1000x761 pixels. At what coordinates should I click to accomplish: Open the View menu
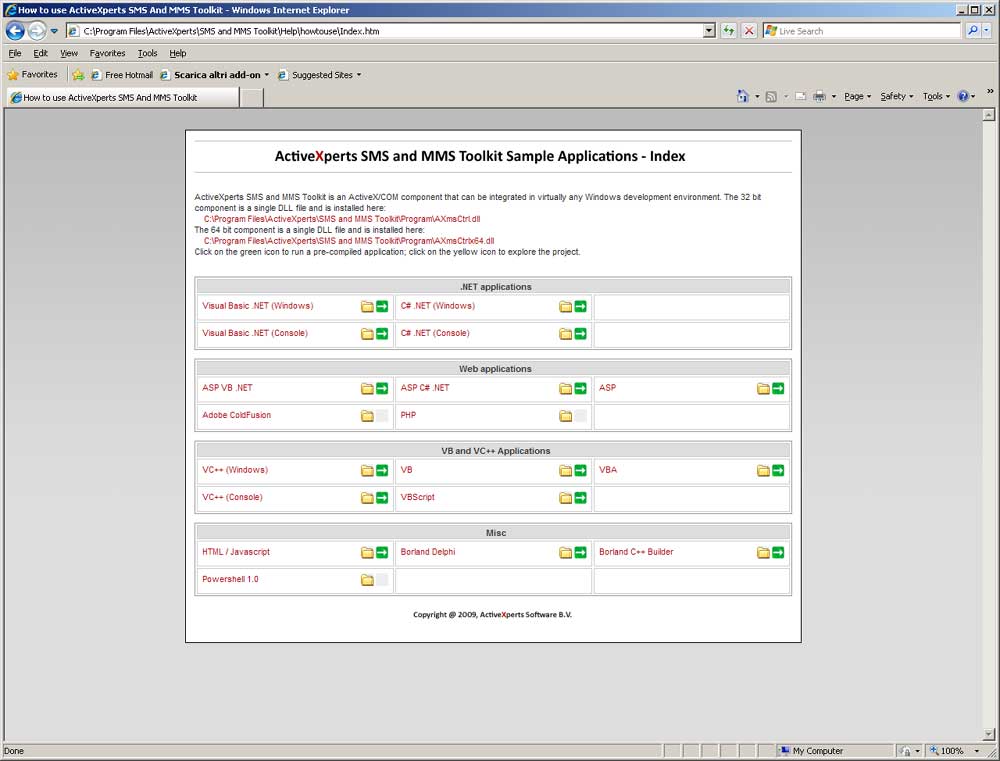click(x=69, y=53)
